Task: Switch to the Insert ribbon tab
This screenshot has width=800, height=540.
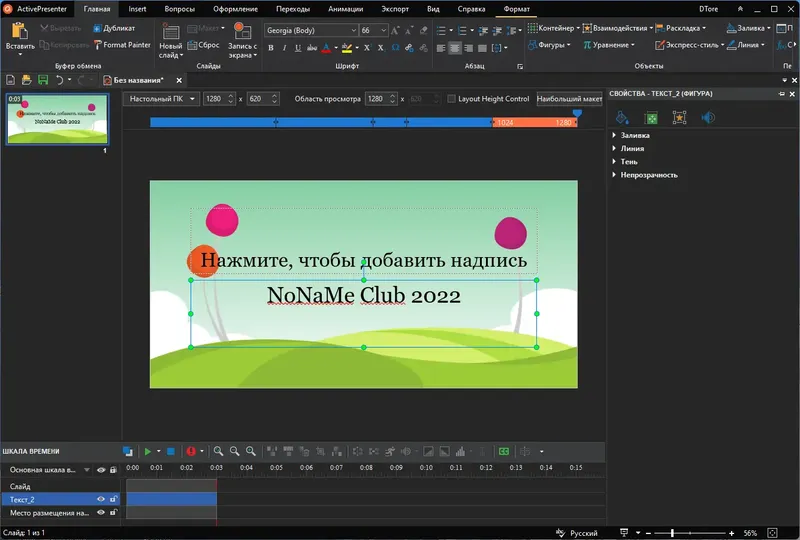Action: pos(137,8)
